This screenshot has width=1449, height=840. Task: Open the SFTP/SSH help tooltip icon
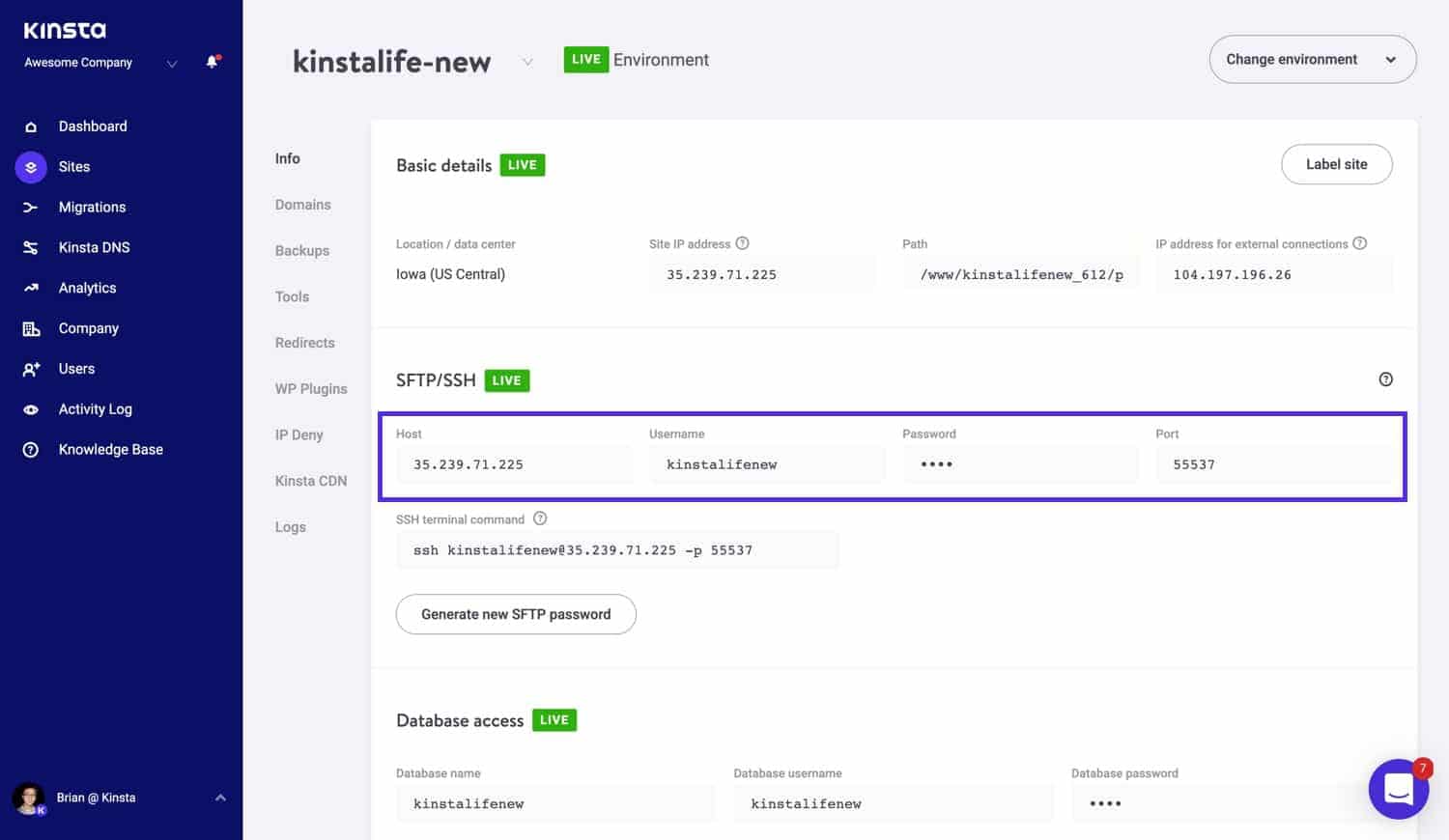(x=1386, y=379)
